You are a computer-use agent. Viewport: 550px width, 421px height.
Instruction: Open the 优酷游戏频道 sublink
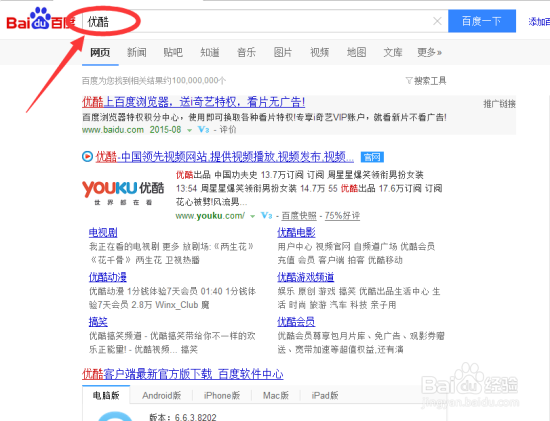tap(306, 277)
